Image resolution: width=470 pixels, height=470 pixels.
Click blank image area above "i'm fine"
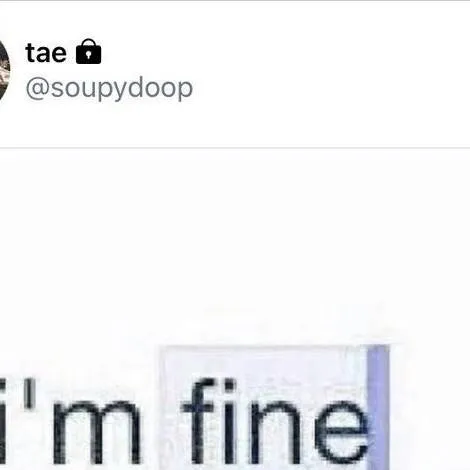pyautogui.click(x=235, y=240)
